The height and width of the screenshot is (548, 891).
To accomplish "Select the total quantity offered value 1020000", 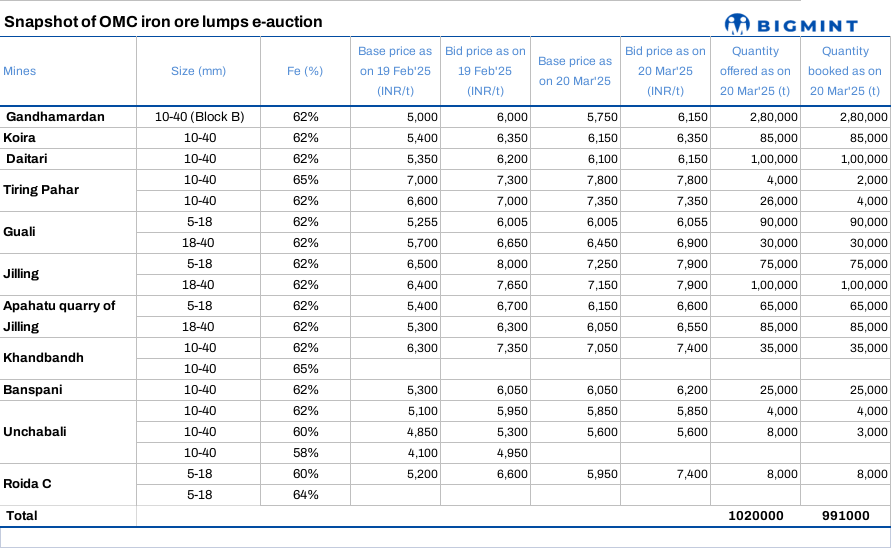I will coord(755,515).
